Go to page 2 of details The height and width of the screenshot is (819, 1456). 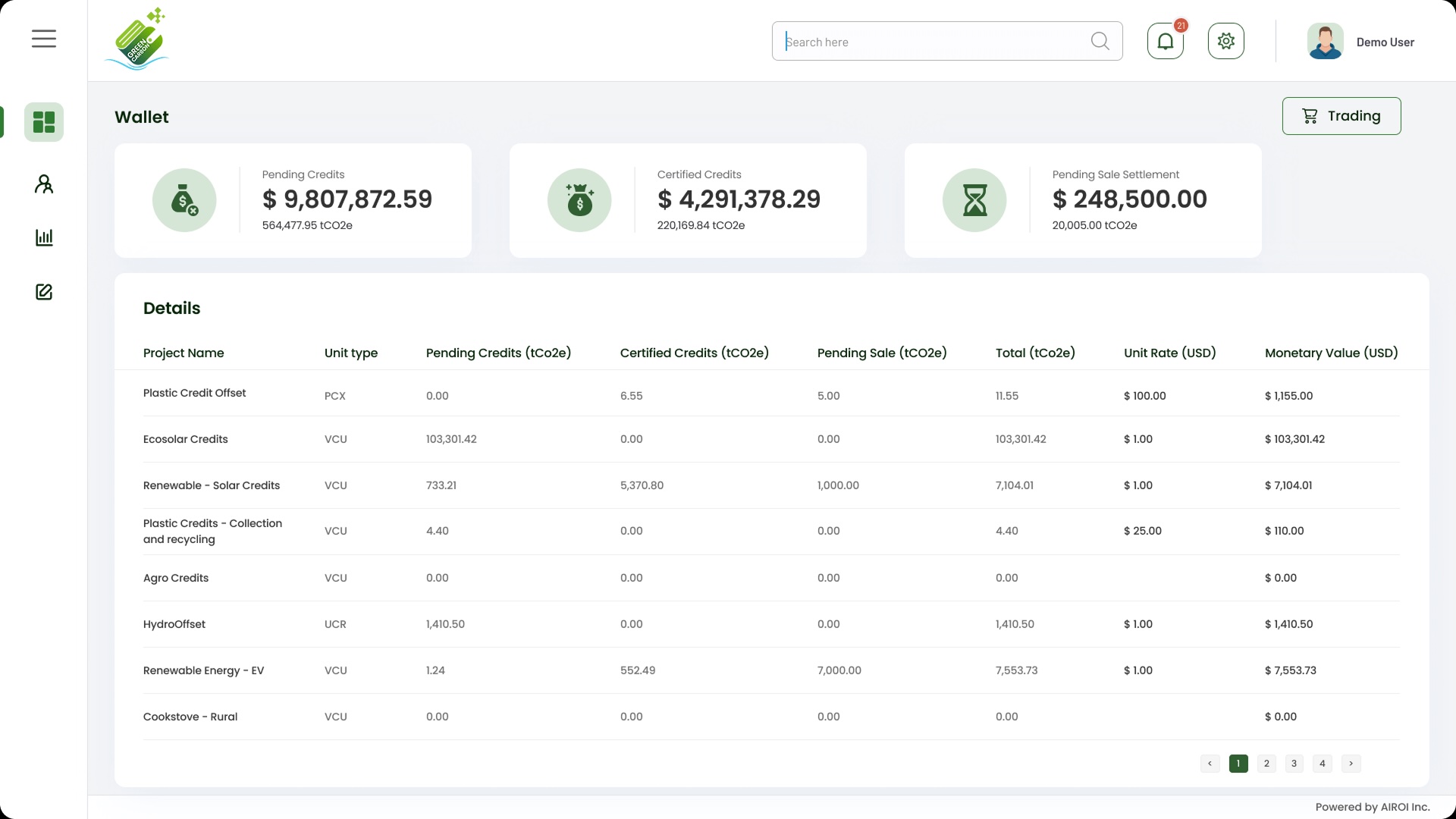point(1266,764)
